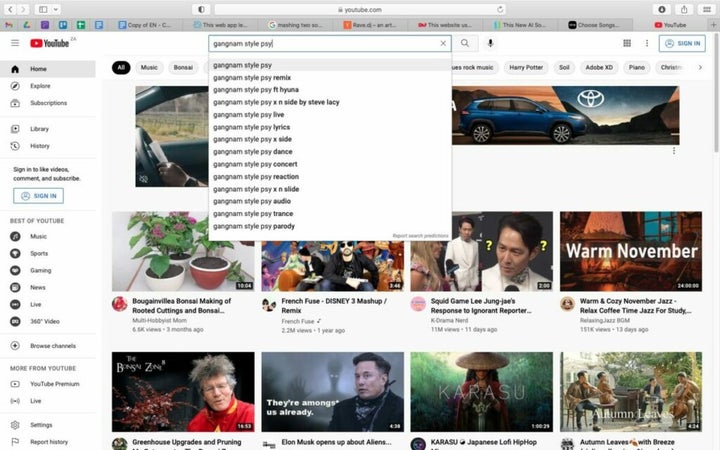720x450 pixels.
Task: Clear the search box text
Action: click(x=443, y=44)
